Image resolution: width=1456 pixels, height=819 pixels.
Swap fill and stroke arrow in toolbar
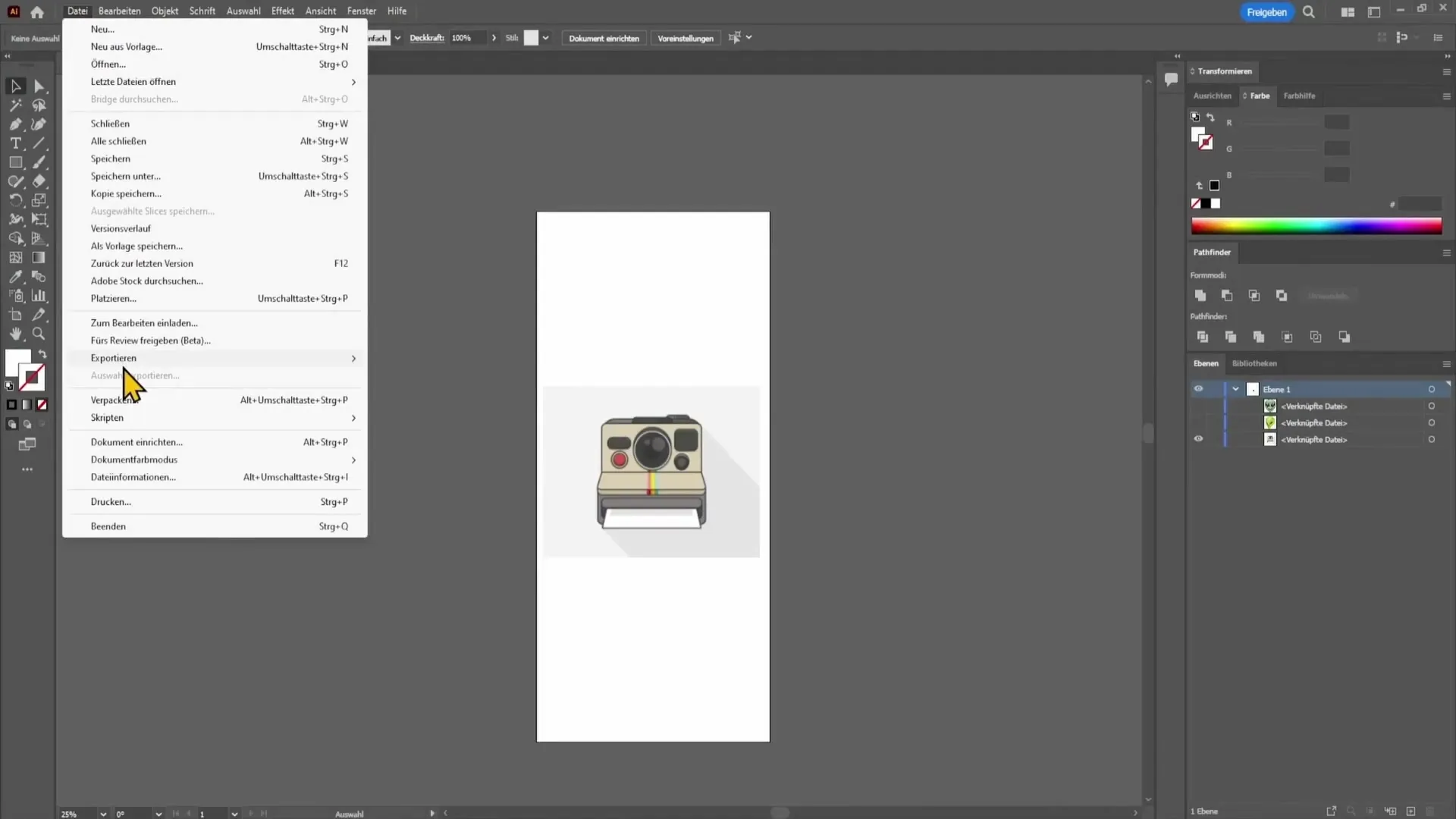coord(43,354)
